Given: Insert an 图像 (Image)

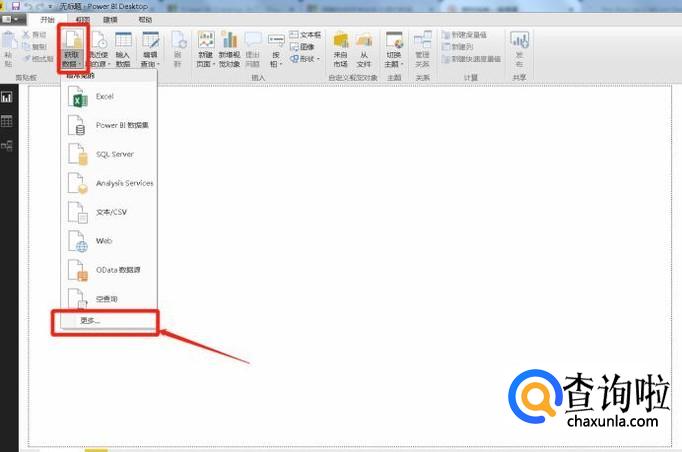Looking at the screenshot, I should [302, 47].
